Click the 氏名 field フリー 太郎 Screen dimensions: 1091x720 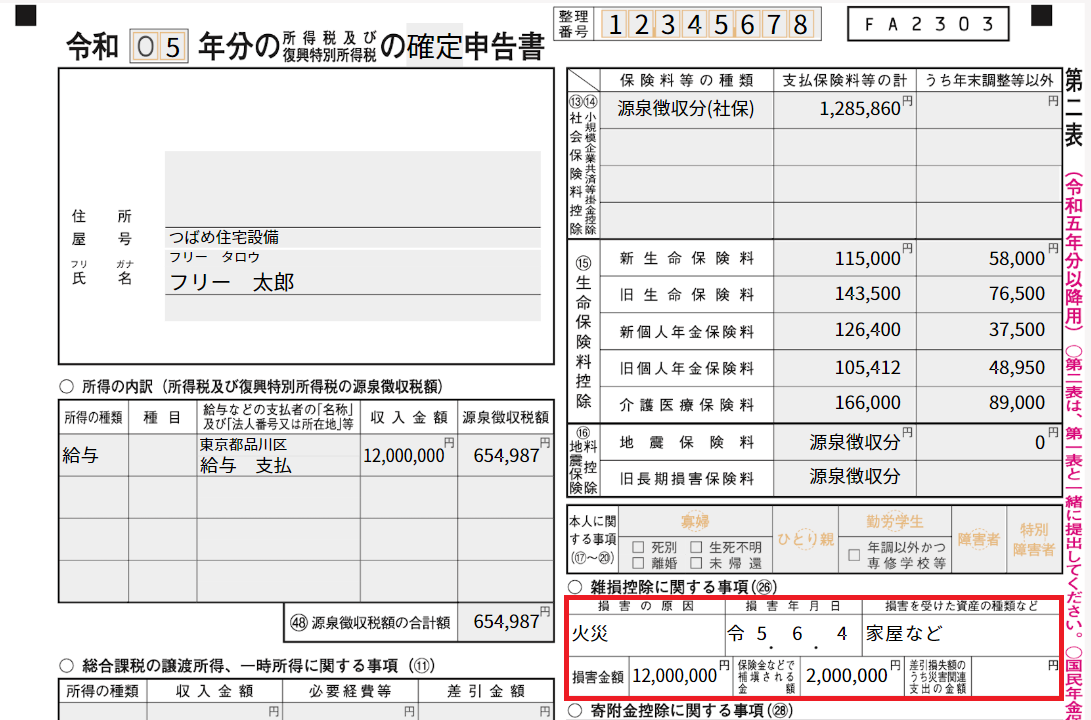(x=353, y=282)
